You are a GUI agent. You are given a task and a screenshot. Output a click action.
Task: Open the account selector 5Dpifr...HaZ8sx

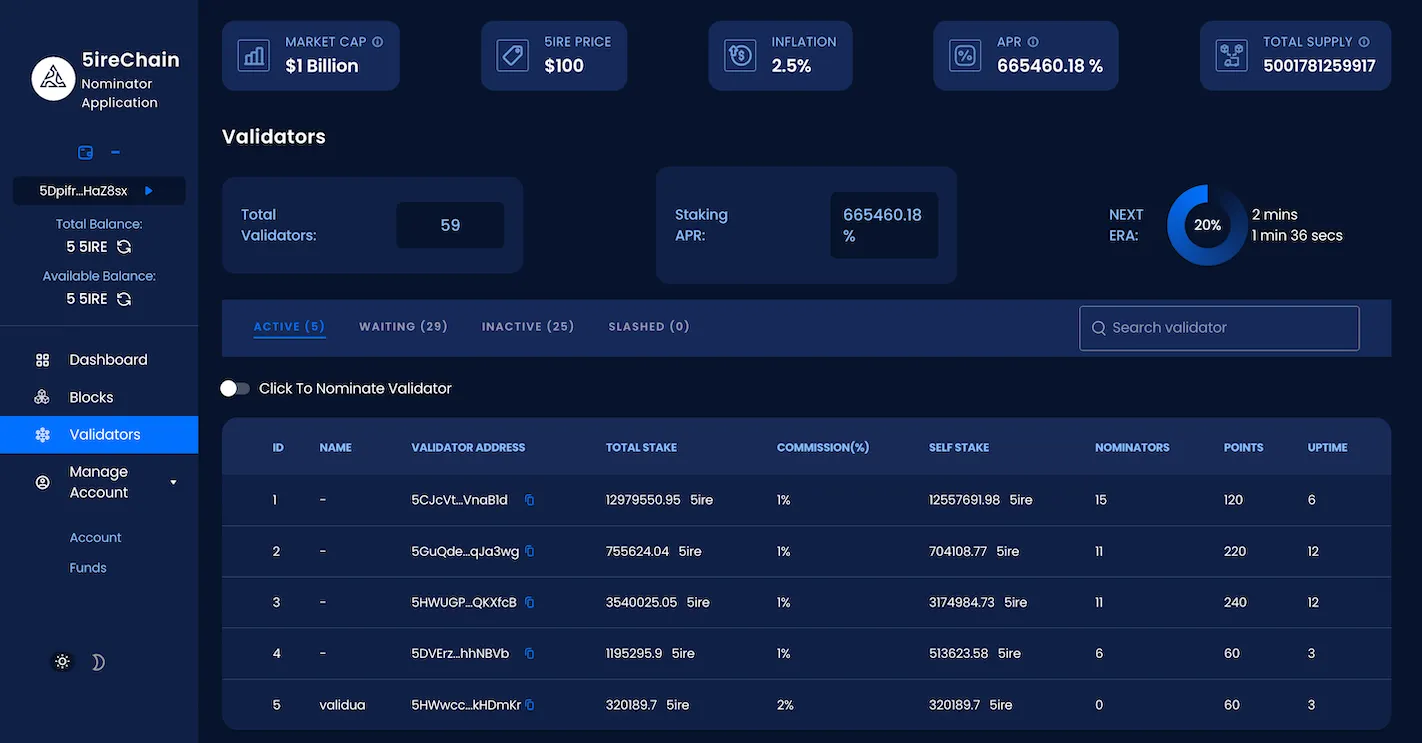pos(99,190)
